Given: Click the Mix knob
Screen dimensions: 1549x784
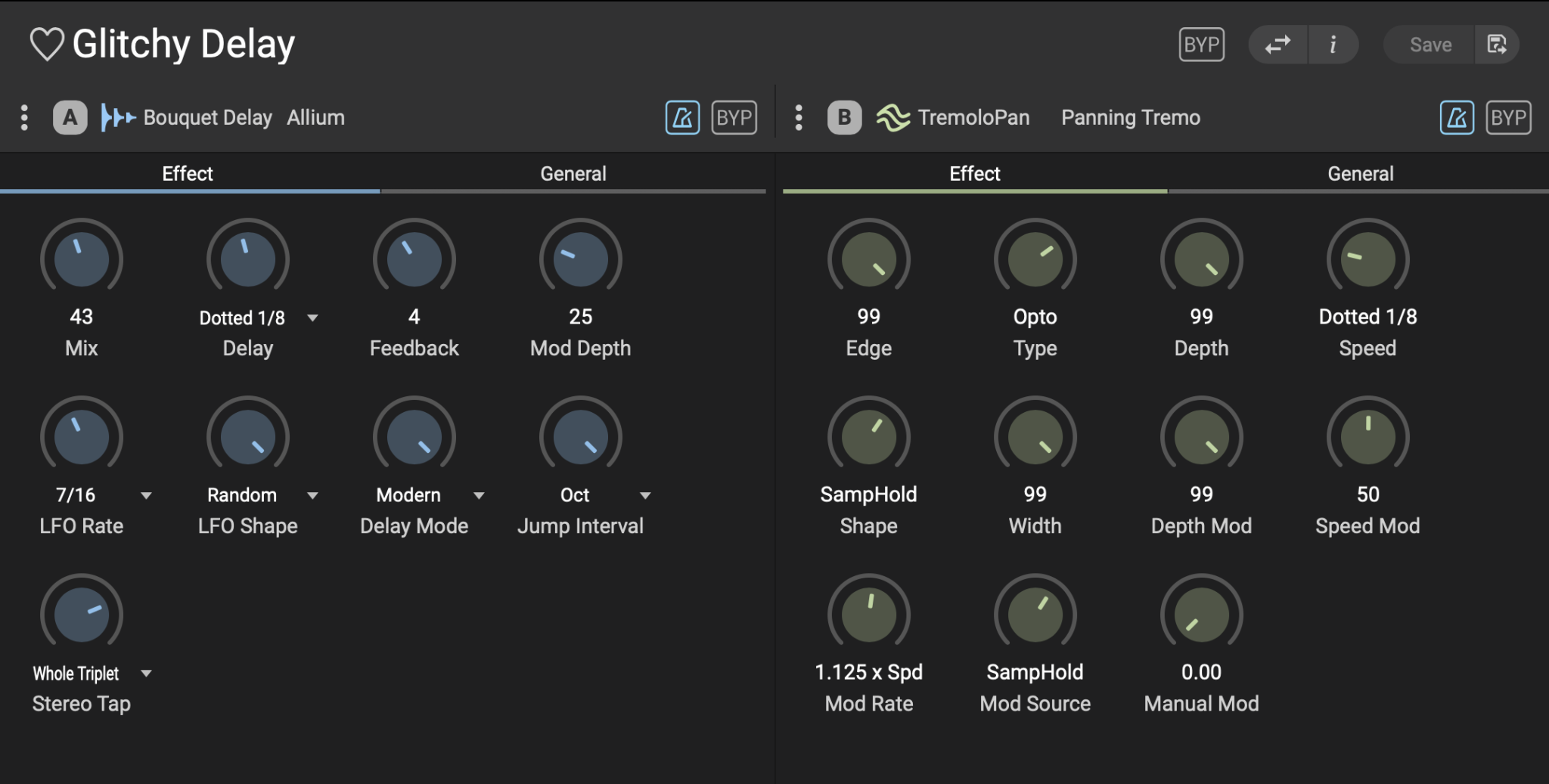Looking at the screenshot, I should pos(82,259).
